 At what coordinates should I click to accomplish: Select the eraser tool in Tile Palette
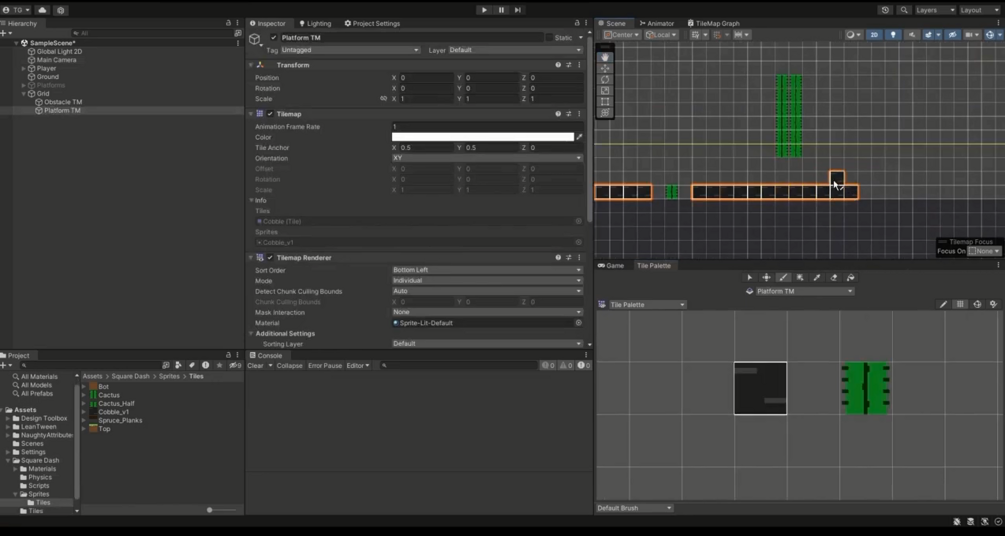[833, 278]
